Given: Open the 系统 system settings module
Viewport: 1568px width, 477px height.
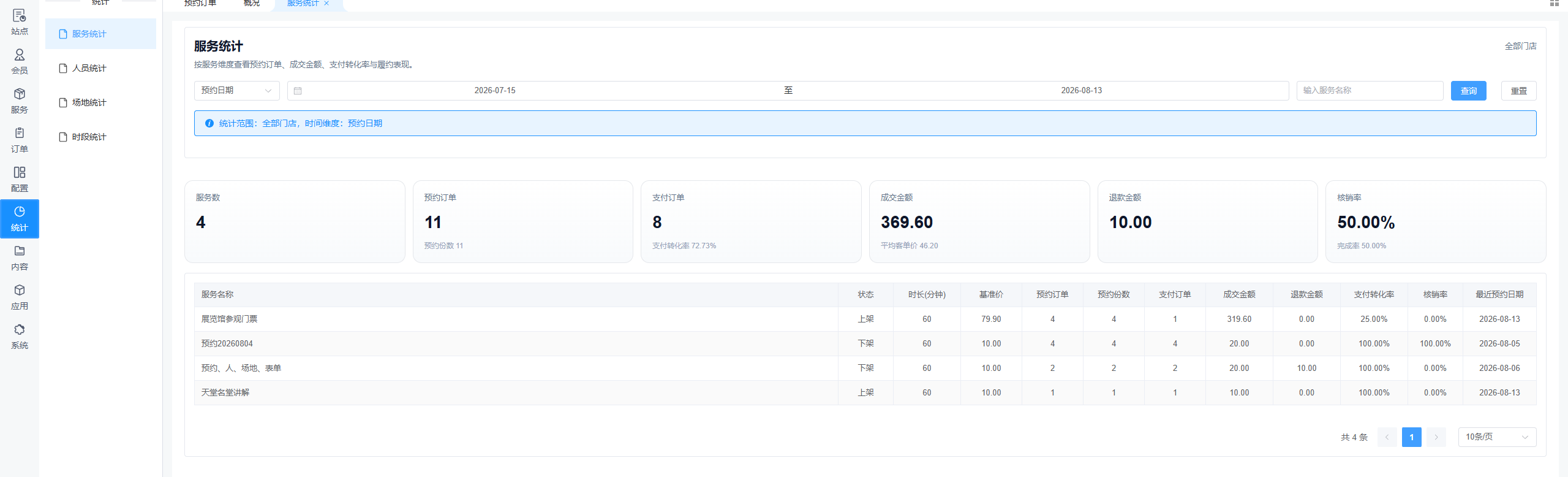Looking at the screenshot, I should 20,337.
